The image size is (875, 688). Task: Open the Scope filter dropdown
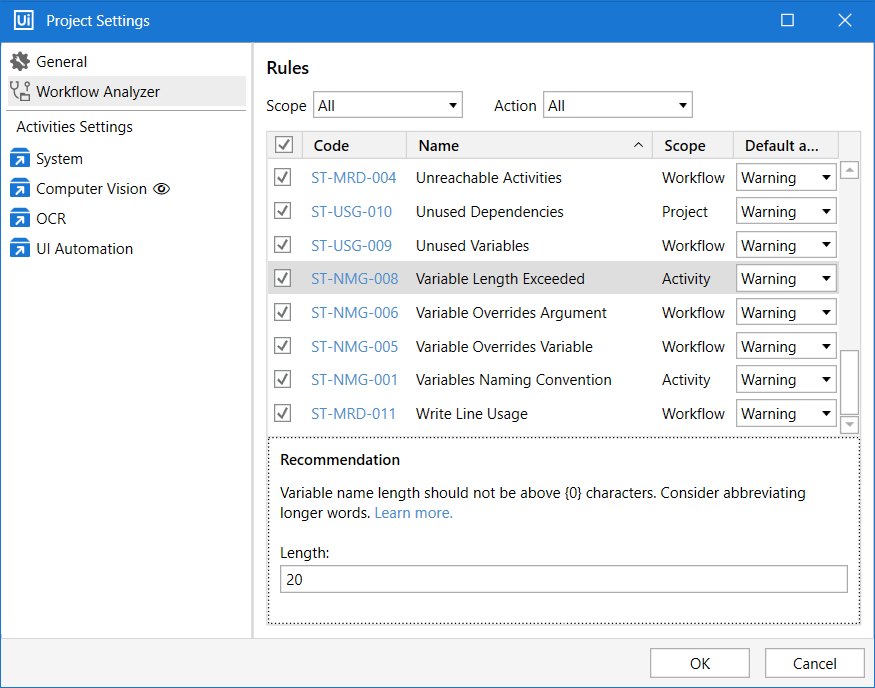click(x=388, y=106)
